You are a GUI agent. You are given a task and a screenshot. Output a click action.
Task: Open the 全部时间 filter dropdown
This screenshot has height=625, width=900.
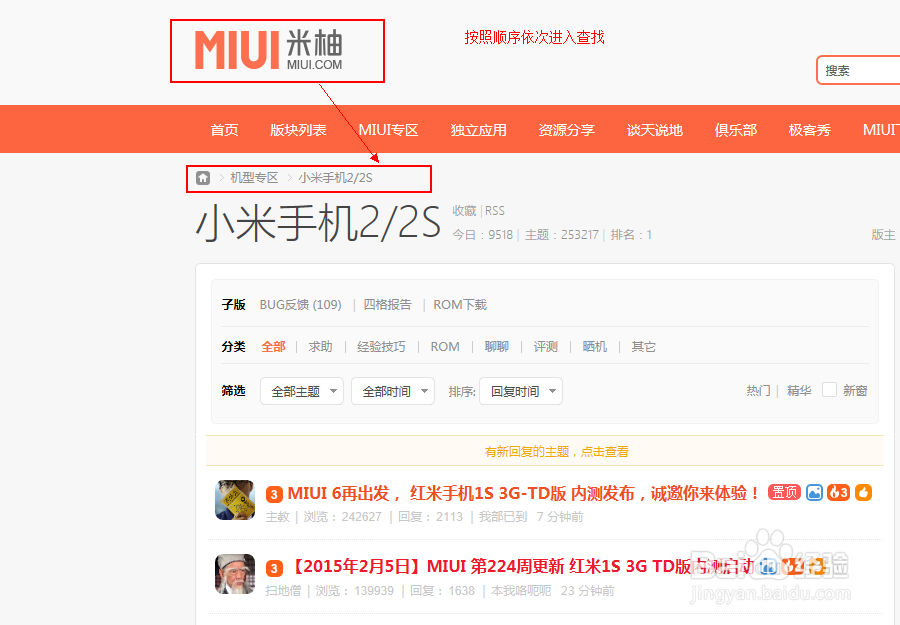393,391
